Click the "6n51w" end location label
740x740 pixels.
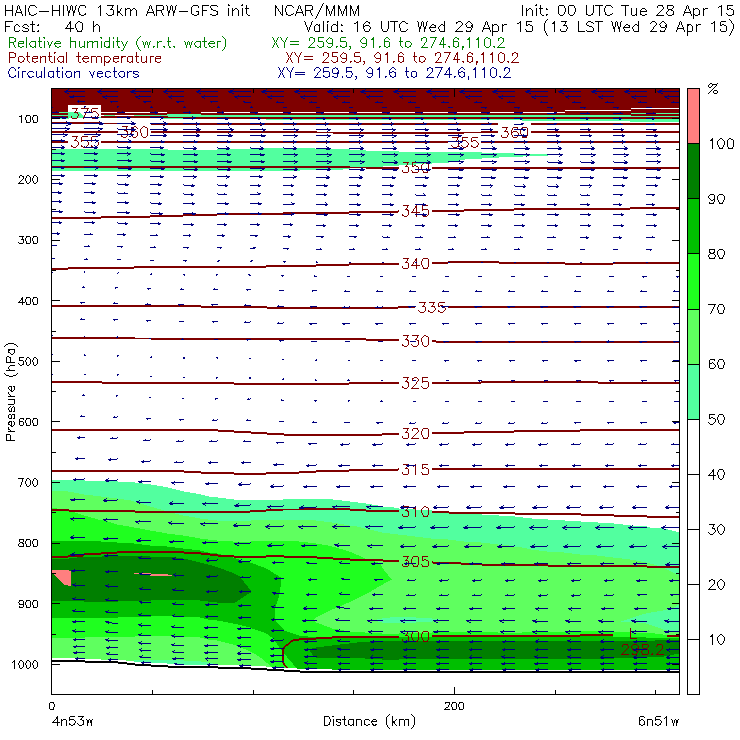coord(658,722)
